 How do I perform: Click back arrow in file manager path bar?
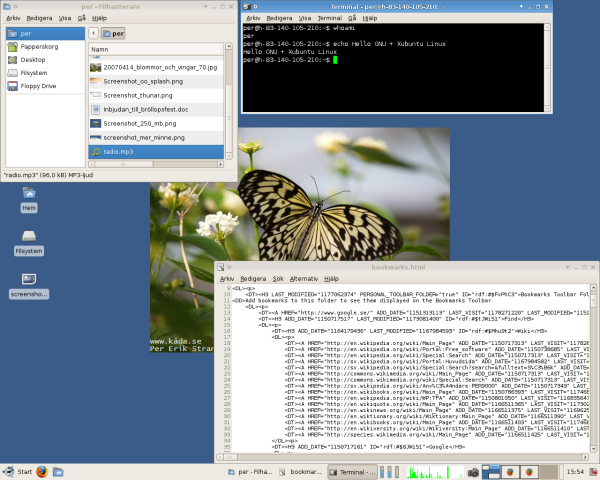(x=93, y=33)
